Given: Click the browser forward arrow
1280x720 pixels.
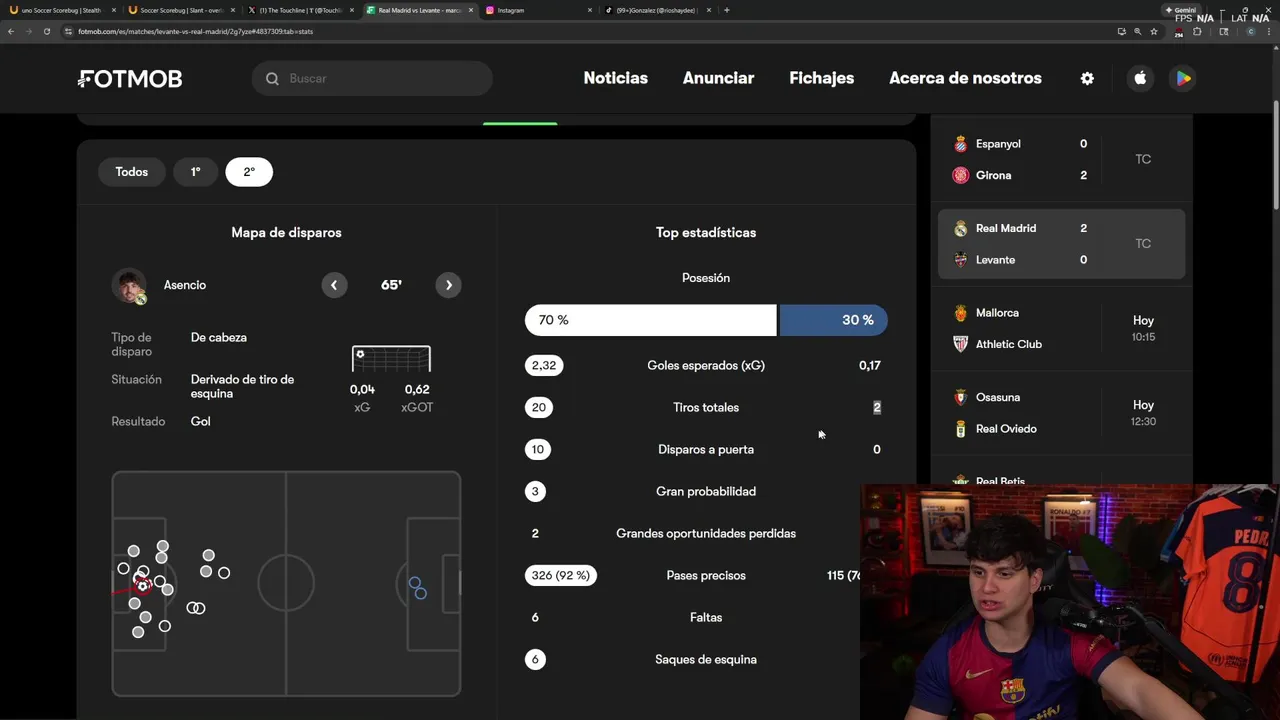Looking at the screenshot, I should tap(28, 31).
